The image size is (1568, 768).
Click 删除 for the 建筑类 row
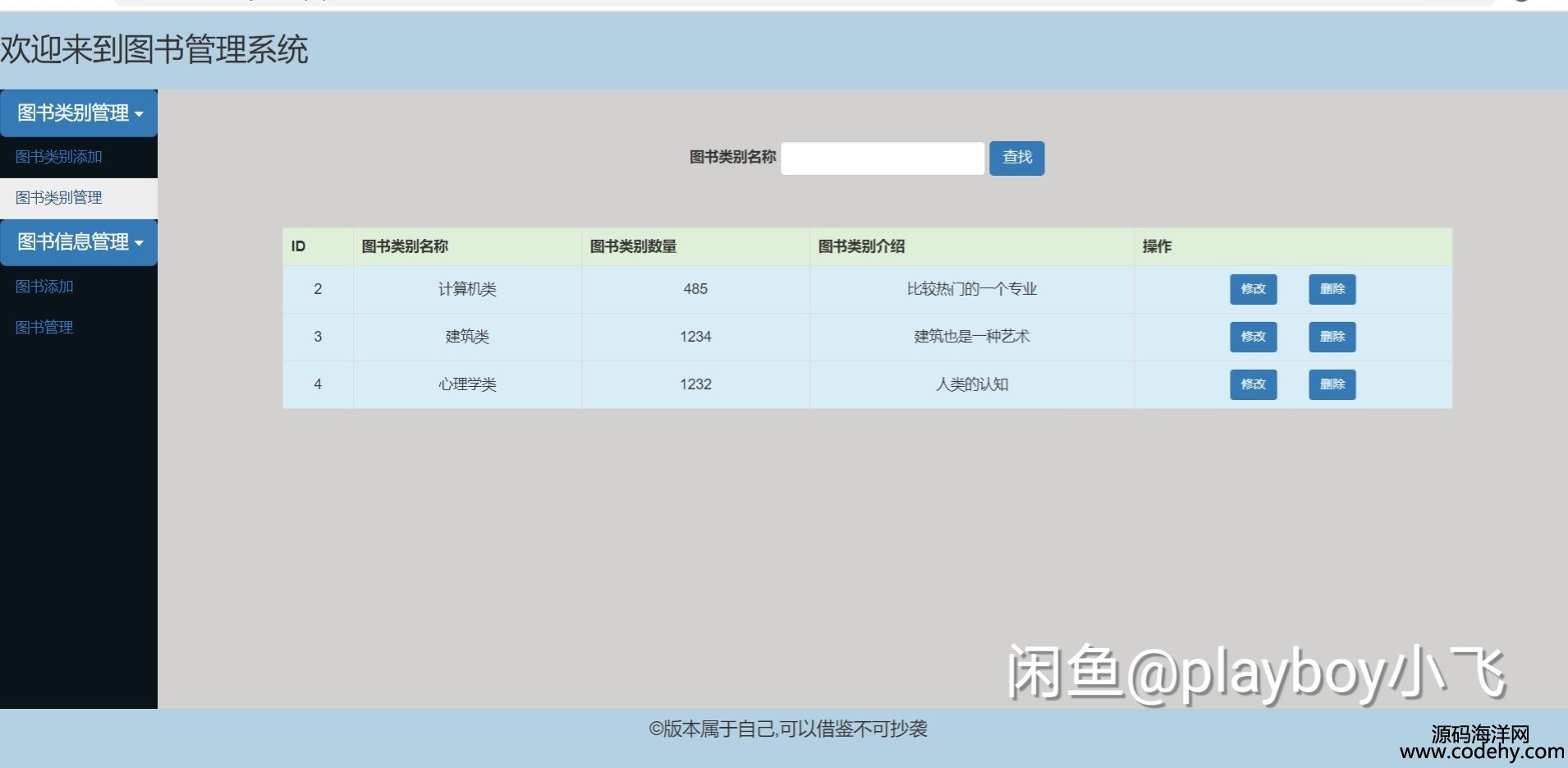pyautogui.click(x=1332, y=337)
